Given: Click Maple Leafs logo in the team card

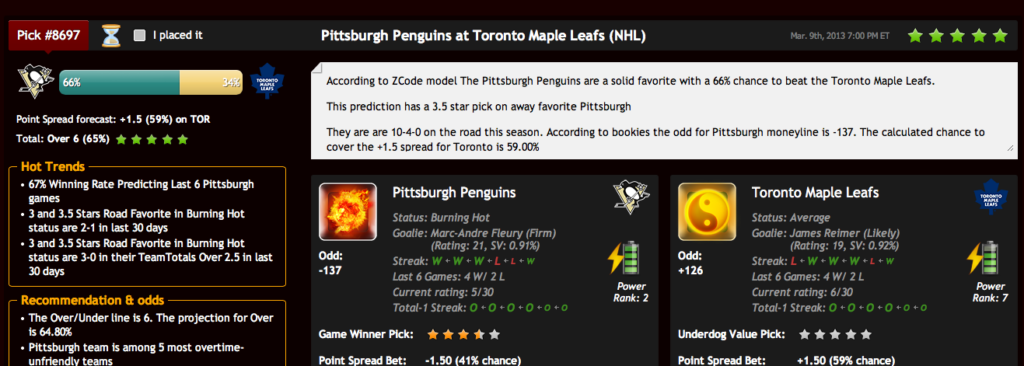Looking at the screenshot, I should tap(991, 199).
